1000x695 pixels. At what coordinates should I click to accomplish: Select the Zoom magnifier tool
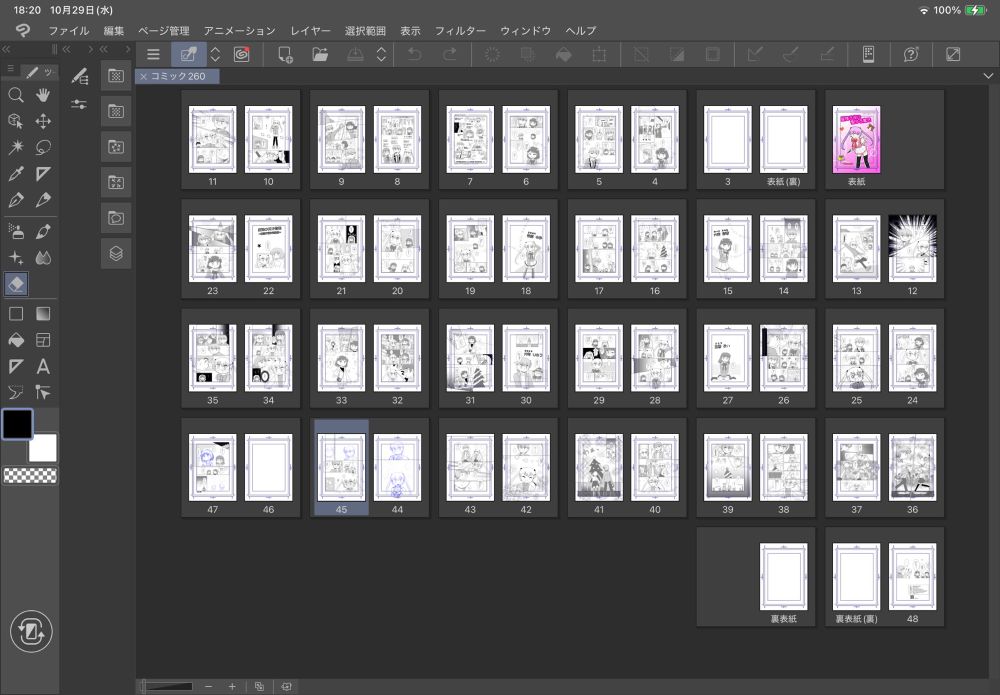(16, 96)
